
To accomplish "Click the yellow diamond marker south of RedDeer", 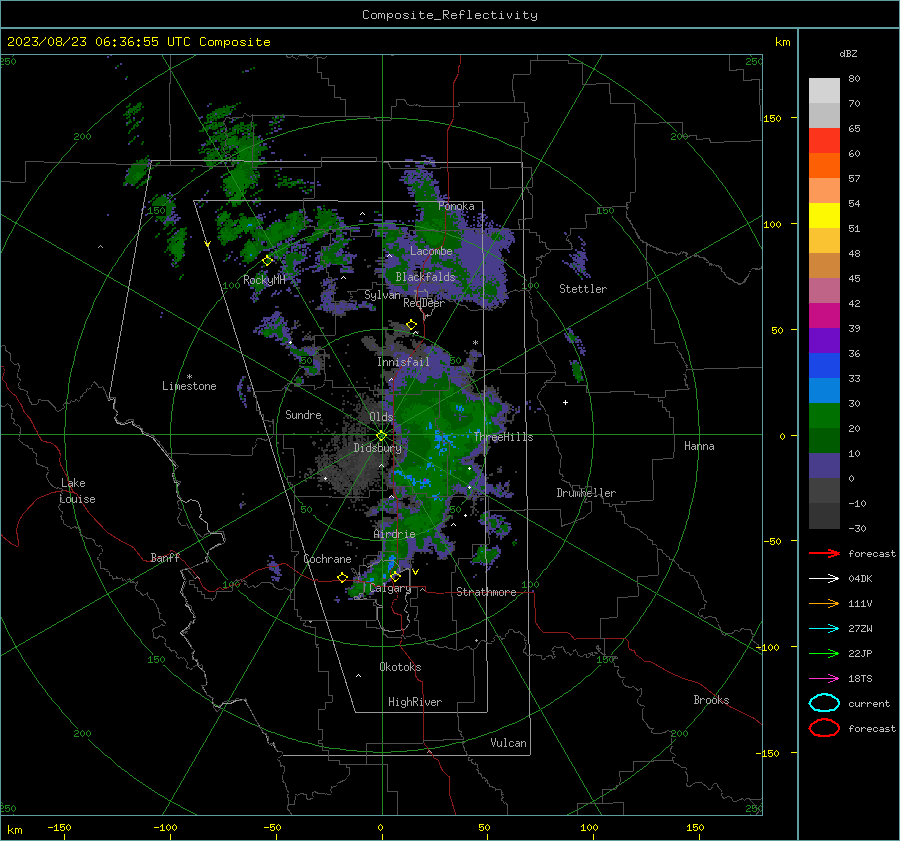I will pyautogui.click(x=411, y=325).
